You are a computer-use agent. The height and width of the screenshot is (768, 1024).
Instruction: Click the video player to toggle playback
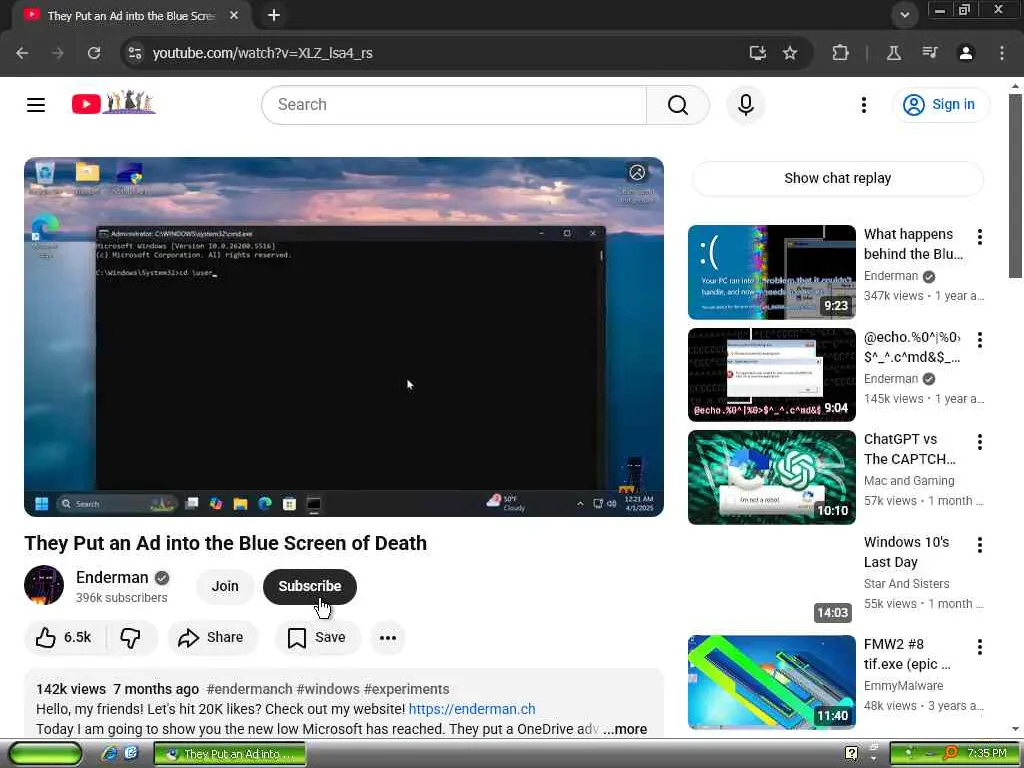344,337
